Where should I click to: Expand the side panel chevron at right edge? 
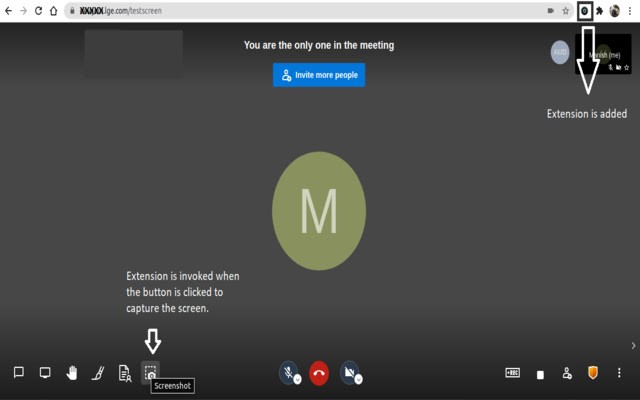(632, 346)
